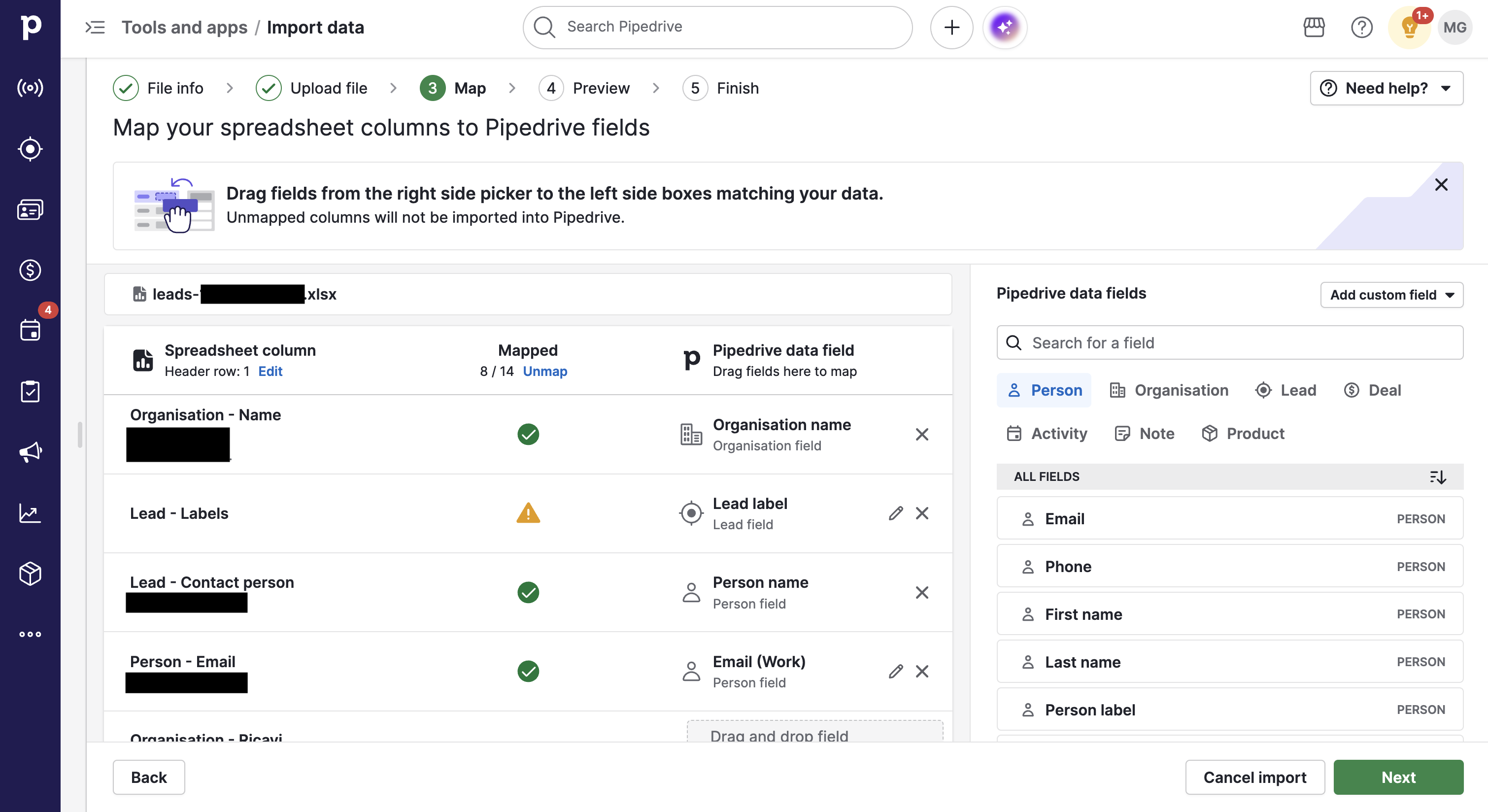This screenshot has width=1488, height=812.
Task: Click the Person name mapped field
Action: [760, 593]
